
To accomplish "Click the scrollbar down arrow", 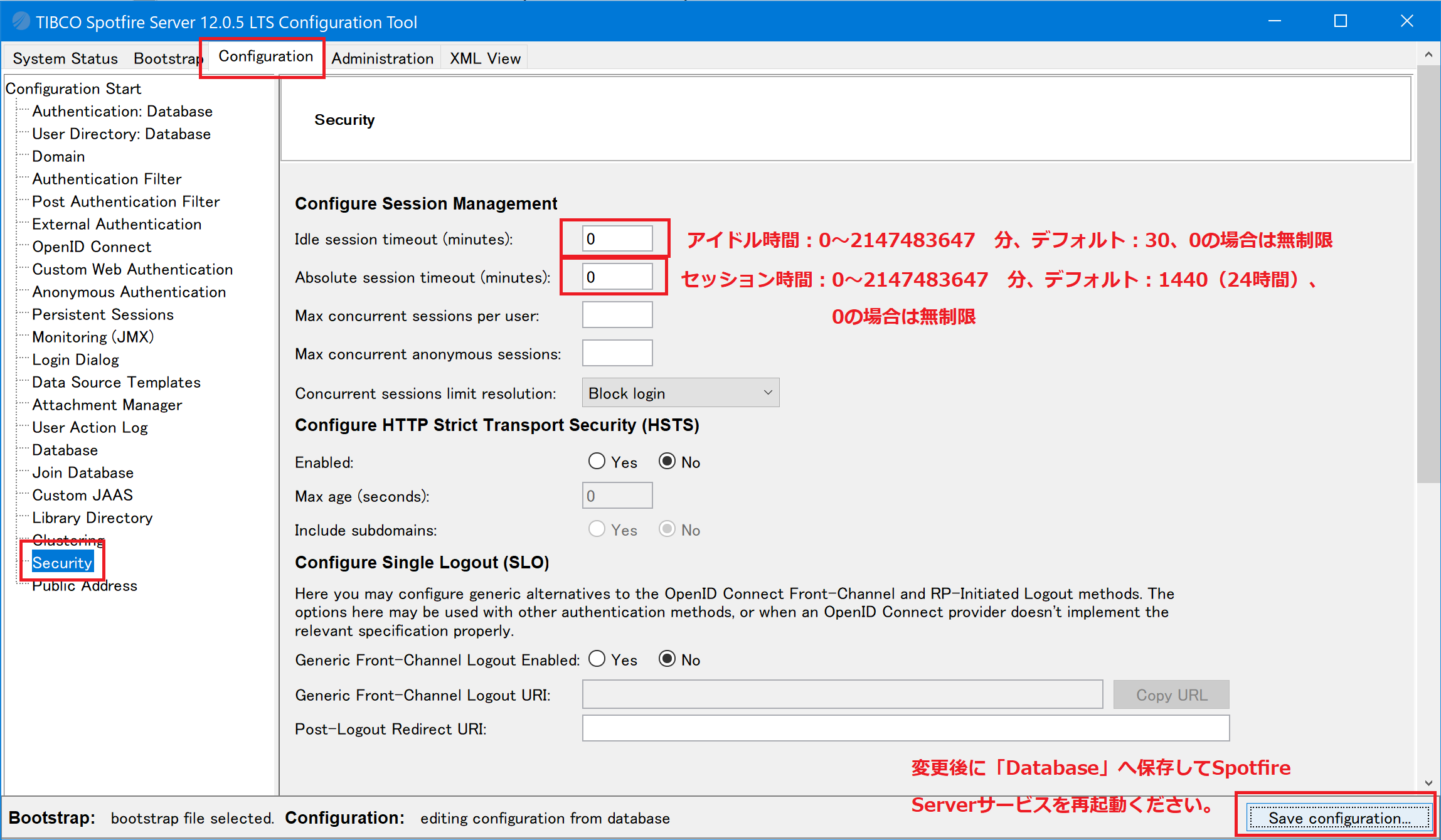I will [1428, 783].
